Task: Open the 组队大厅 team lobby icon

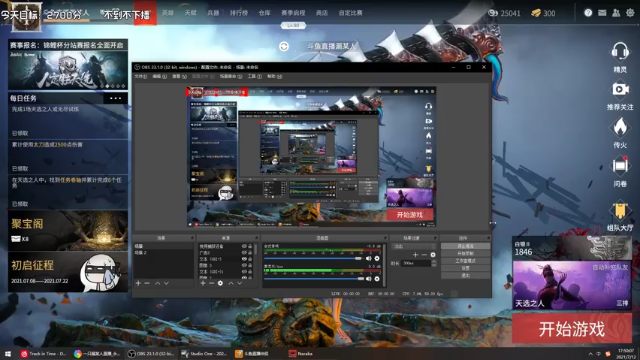Action: coord(620,210)
